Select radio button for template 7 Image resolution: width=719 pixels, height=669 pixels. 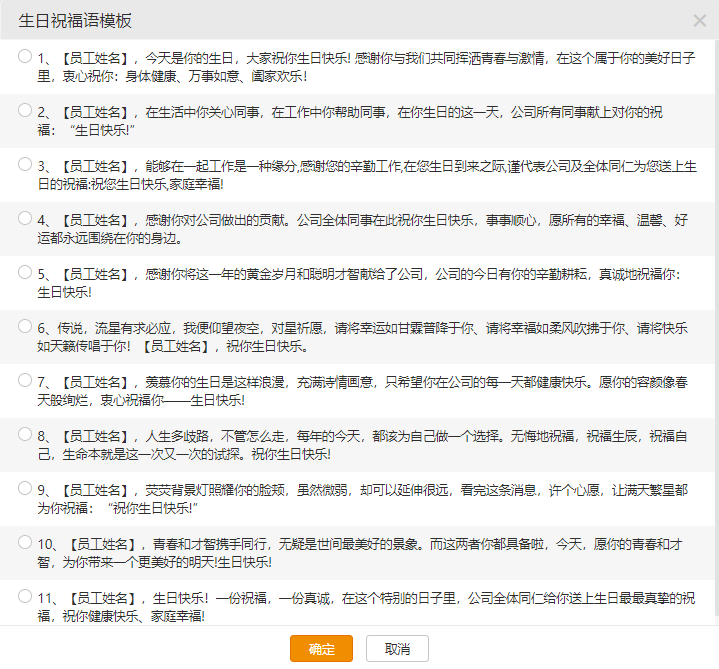pos(24,381)
